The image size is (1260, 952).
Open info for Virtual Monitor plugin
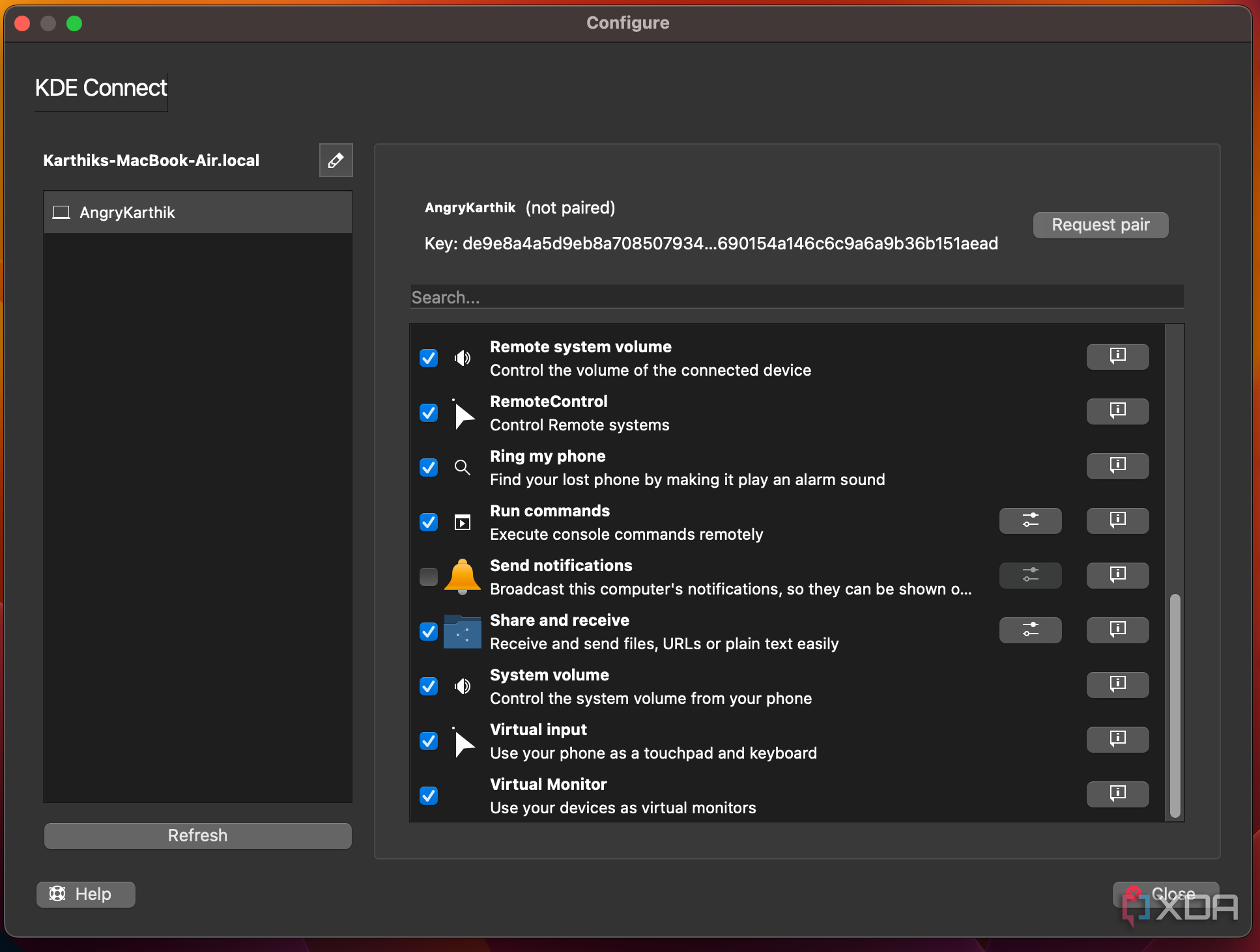tap(1117, 794)
